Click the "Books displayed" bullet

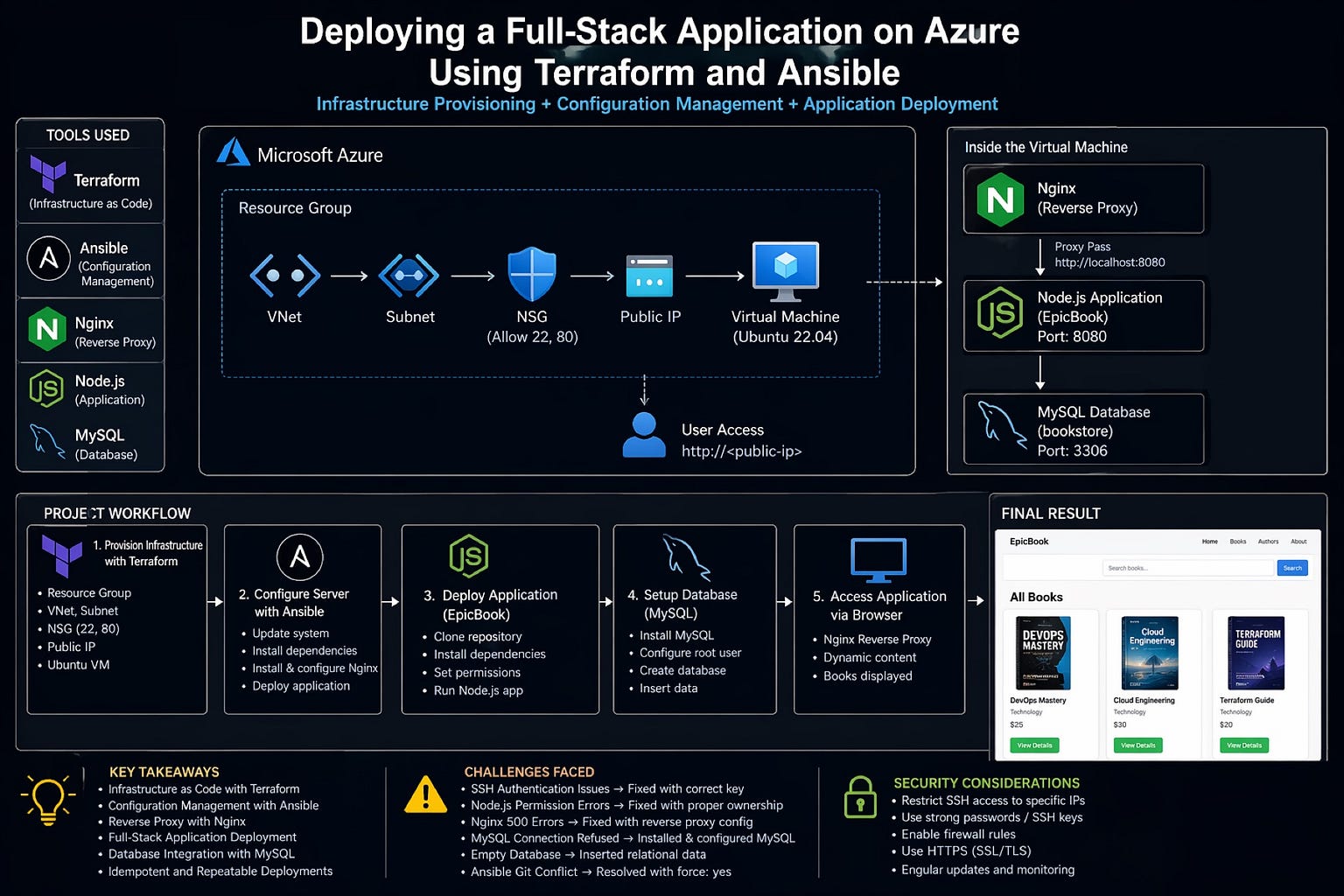868,676
